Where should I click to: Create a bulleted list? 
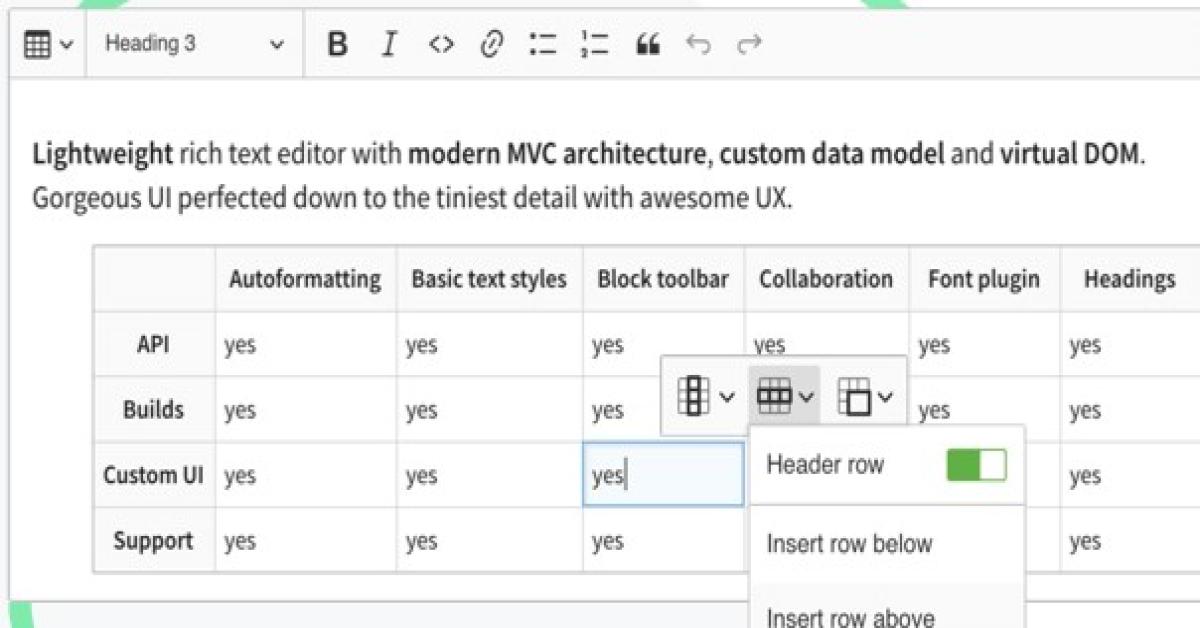pyautogui.click(x=542, y=44)
